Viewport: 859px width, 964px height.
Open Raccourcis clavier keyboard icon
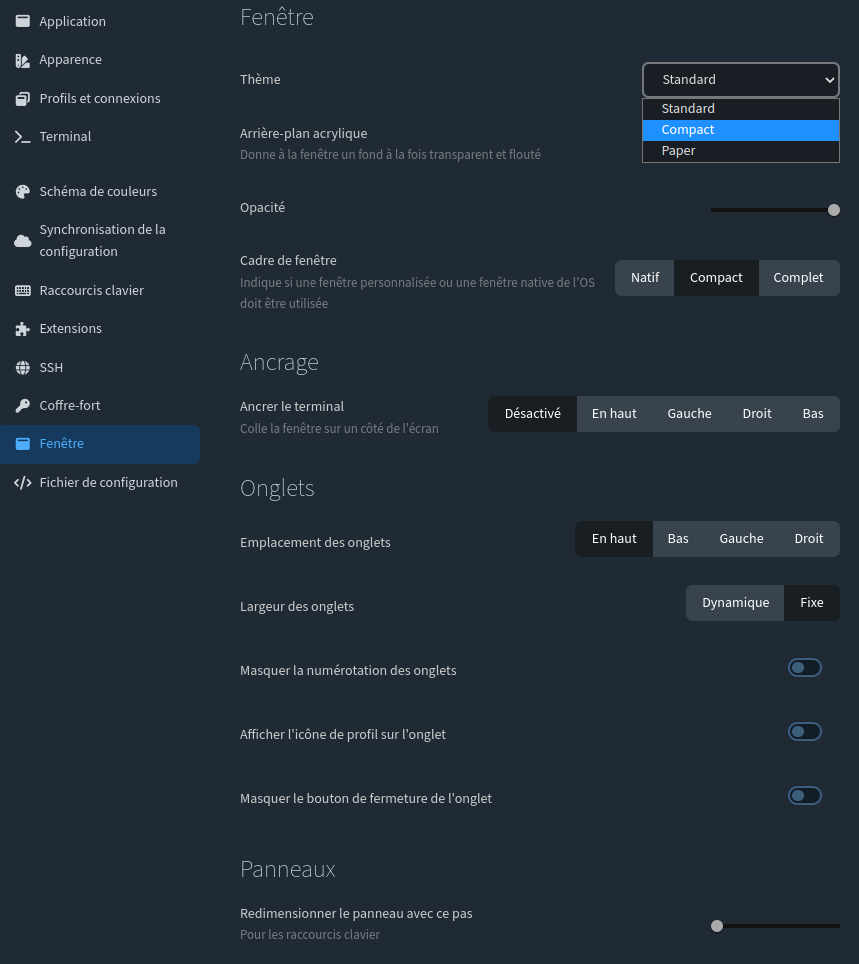click(x=22, y=291)
